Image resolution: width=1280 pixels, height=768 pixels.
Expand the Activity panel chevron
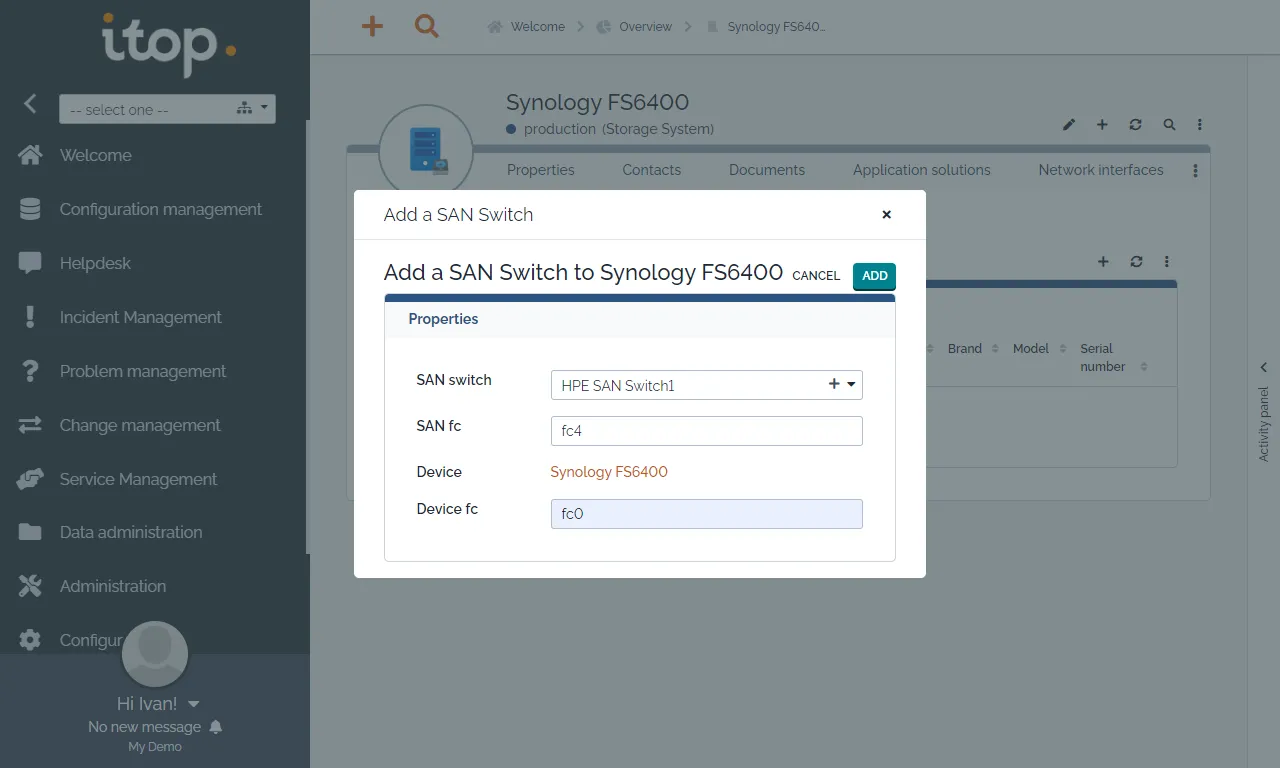click(x=1263, y=368)
